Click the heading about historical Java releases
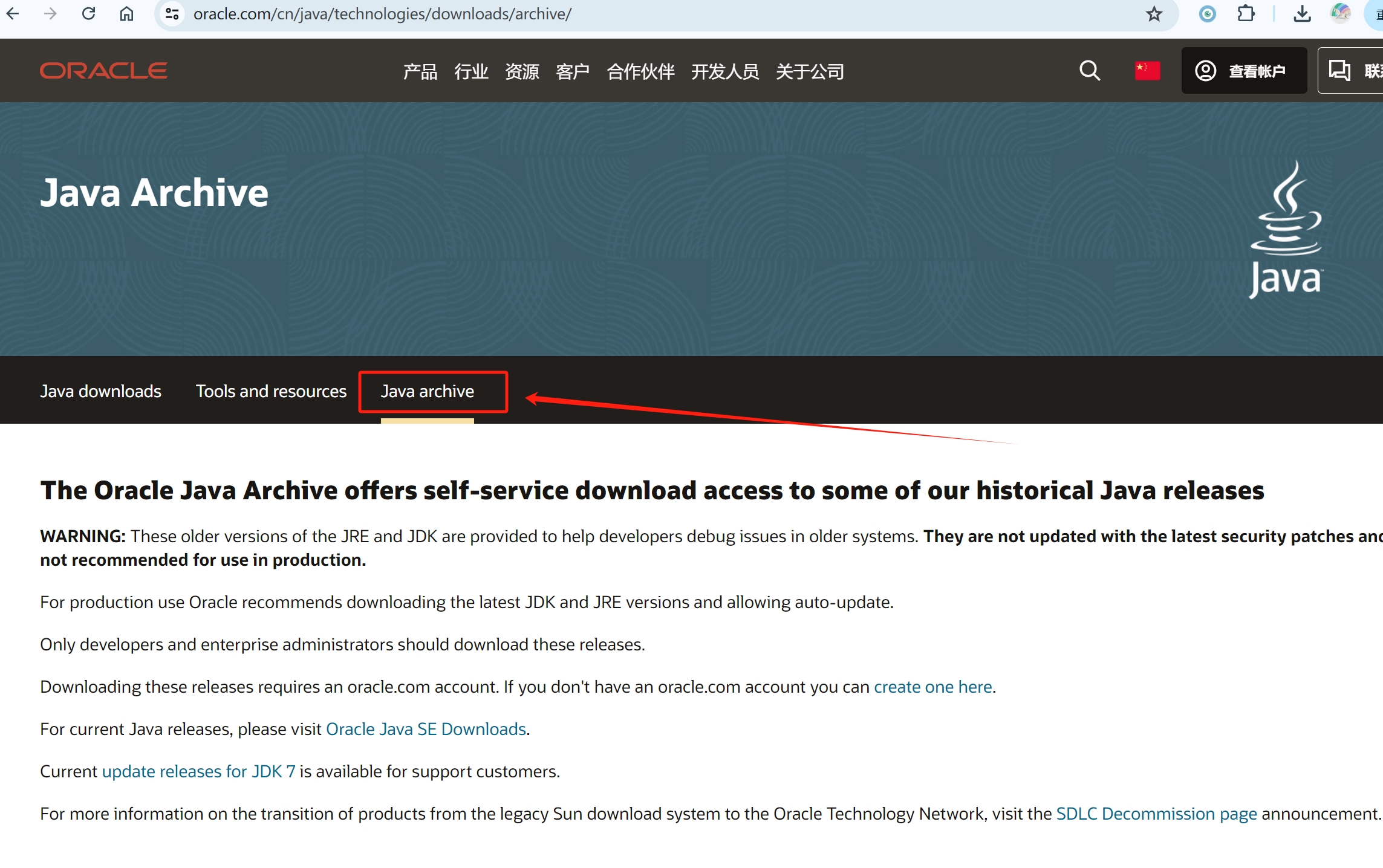Image resolution: width=1383 pixels, height=868 pixels. click(x=652, y=490)
